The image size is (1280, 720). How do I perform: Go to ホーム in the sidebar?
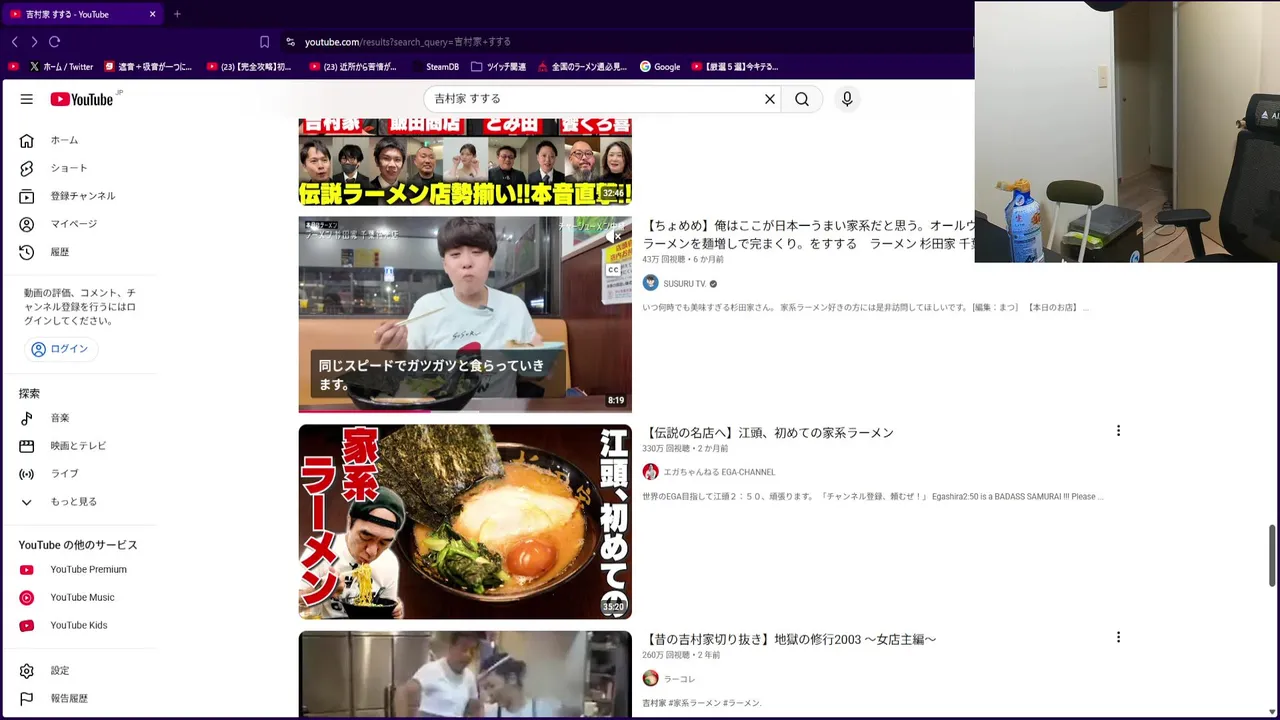pos(78,140)
